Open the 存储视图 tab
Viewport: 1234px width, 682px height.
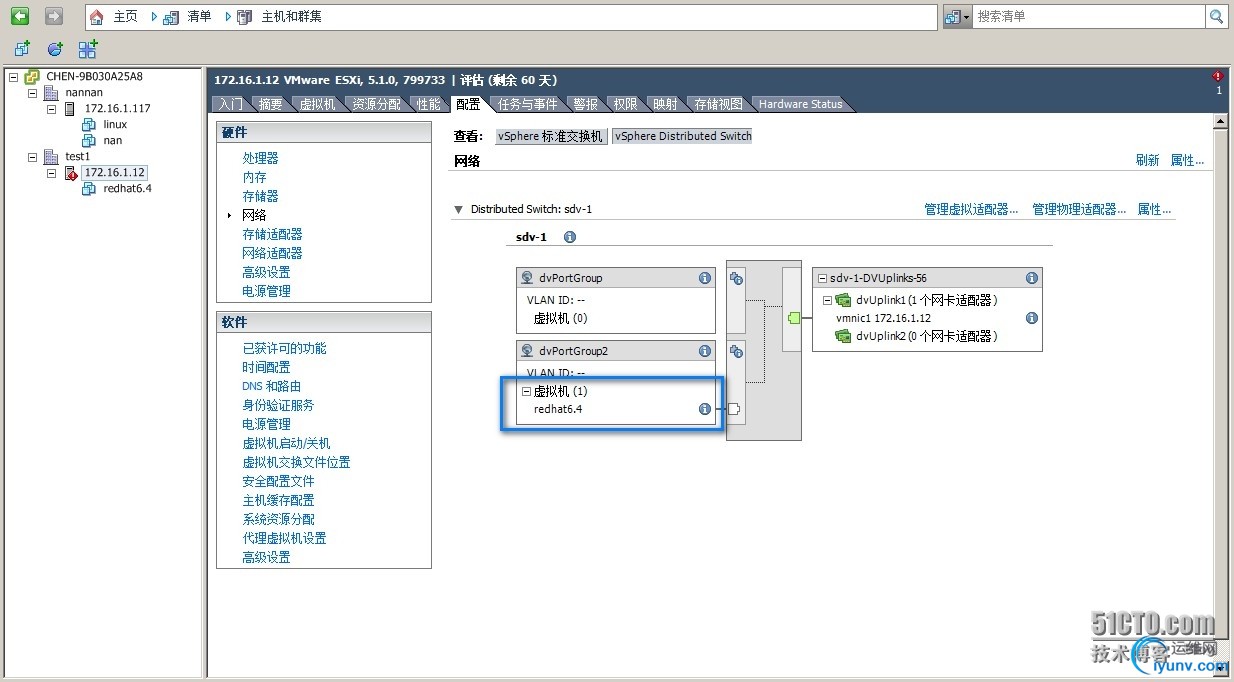718,104
